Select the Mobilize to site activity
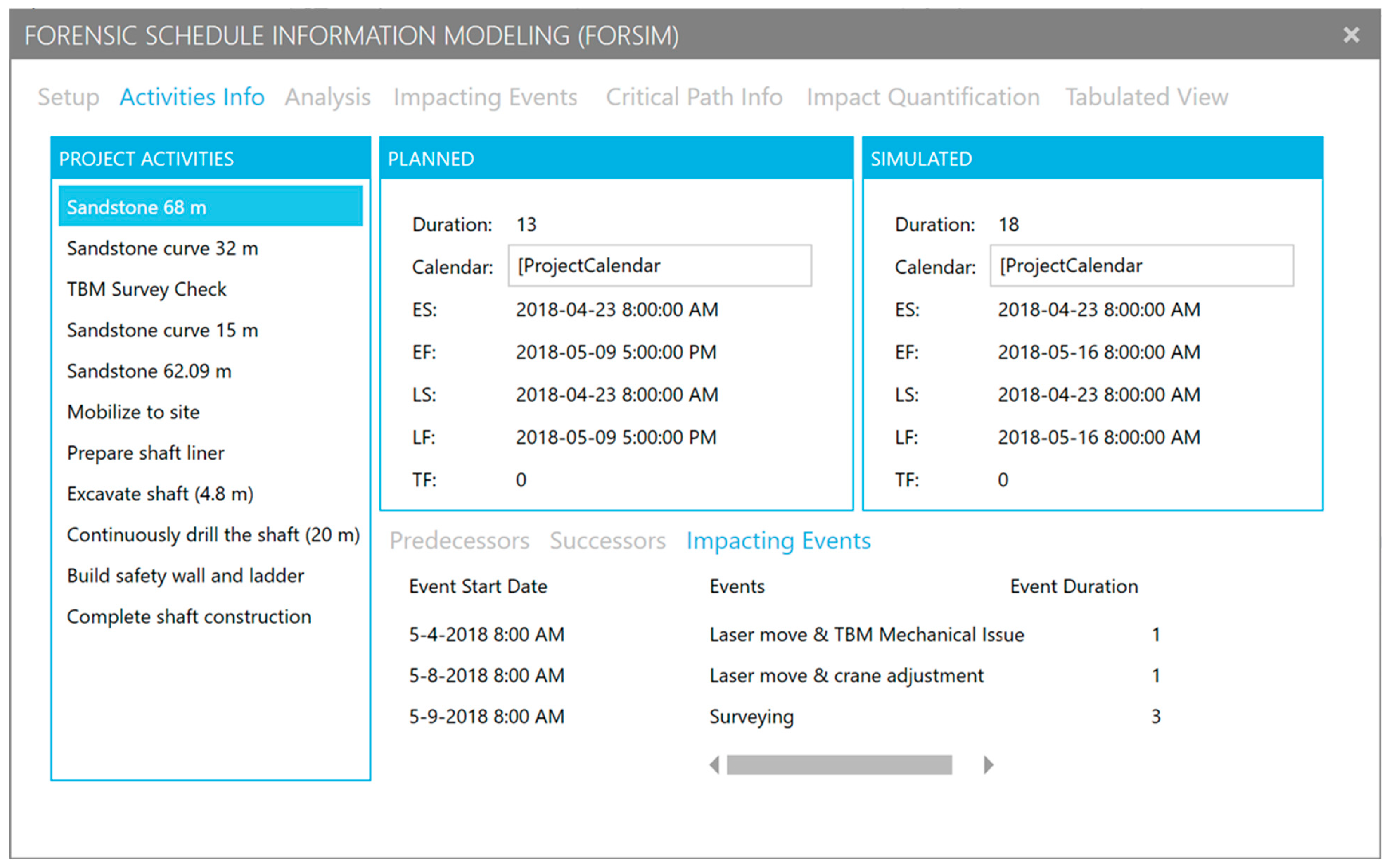The image size is (1391, 868). [133, 412]
